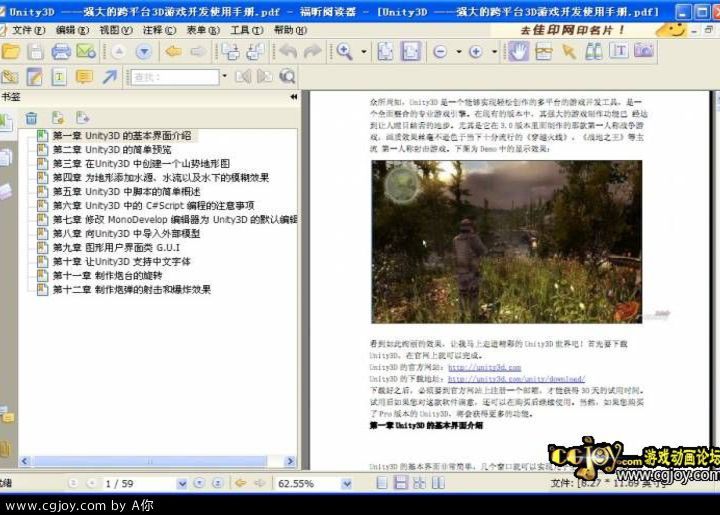This screenshot has width=720, height=515.
Task: Send the PDF by email icon
Action: 86,51
